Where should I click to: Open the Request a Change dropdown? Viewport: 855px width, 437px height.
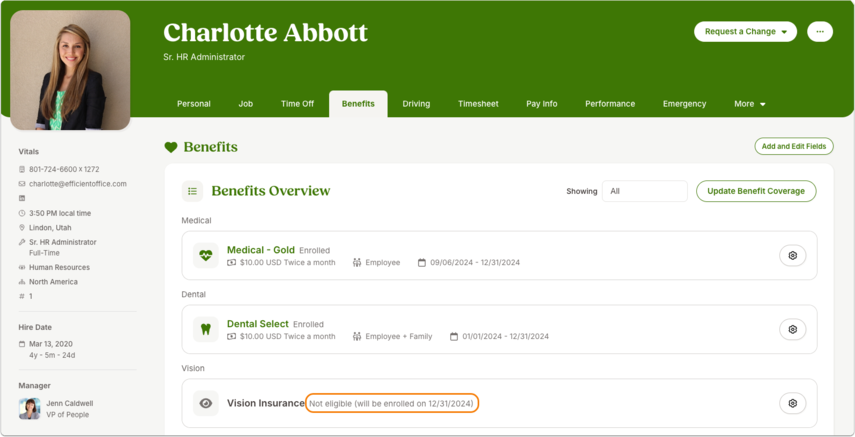pos(745,32)
